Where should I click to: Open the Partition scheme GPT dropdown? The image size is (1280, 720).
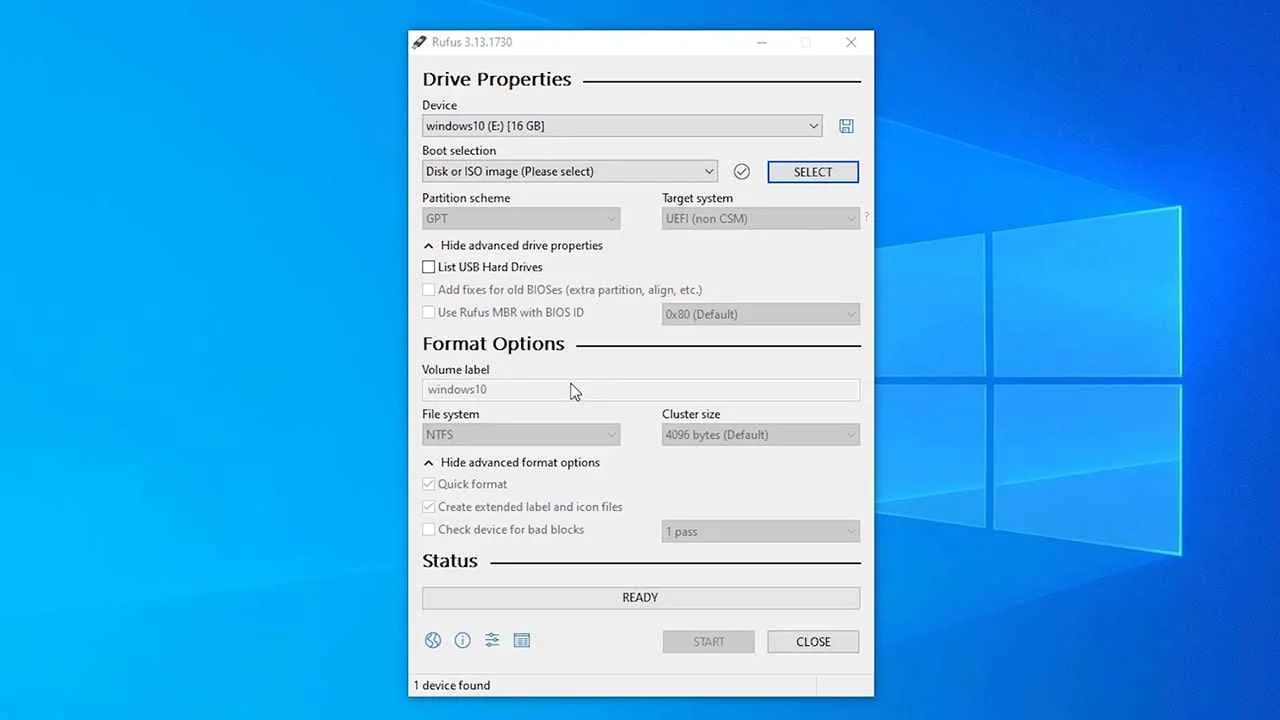[521, 219]
